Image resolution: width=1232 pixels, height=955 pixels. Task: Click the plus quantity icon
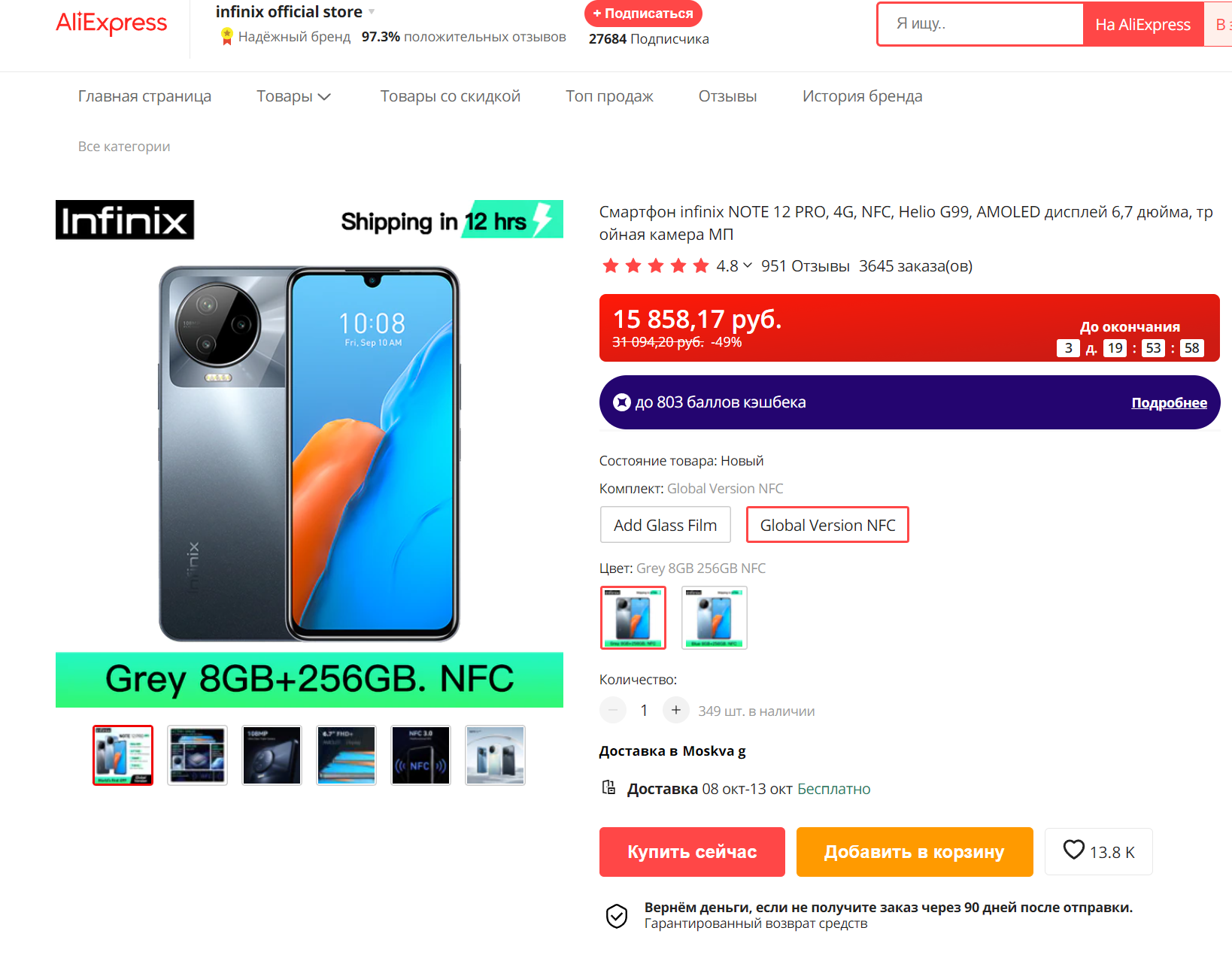[675, 710]
